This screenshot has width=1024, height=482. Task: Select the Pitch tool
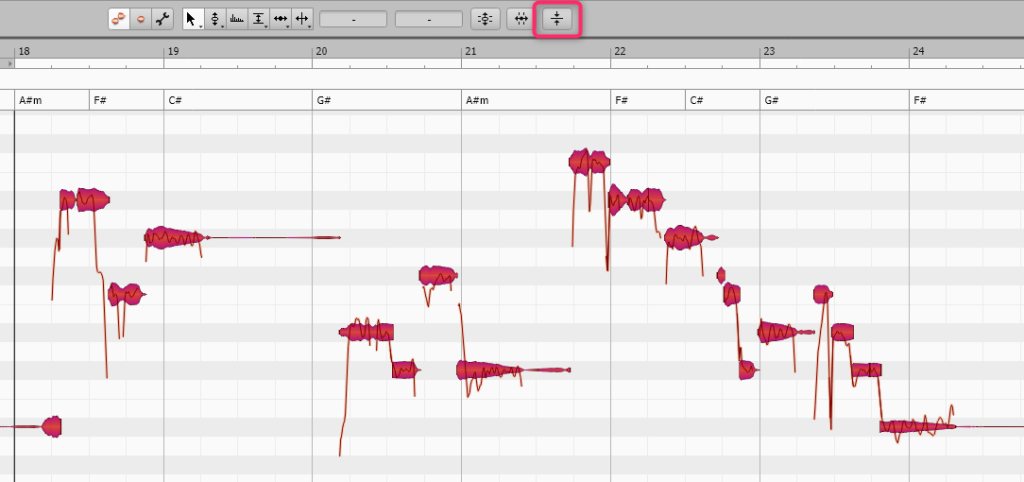[x=215, y=19]
